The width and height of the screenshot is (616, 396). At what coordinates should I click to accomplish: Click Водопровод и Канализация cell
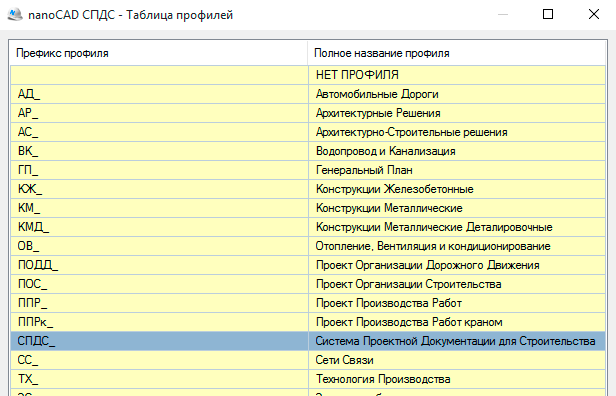(457, 151)
